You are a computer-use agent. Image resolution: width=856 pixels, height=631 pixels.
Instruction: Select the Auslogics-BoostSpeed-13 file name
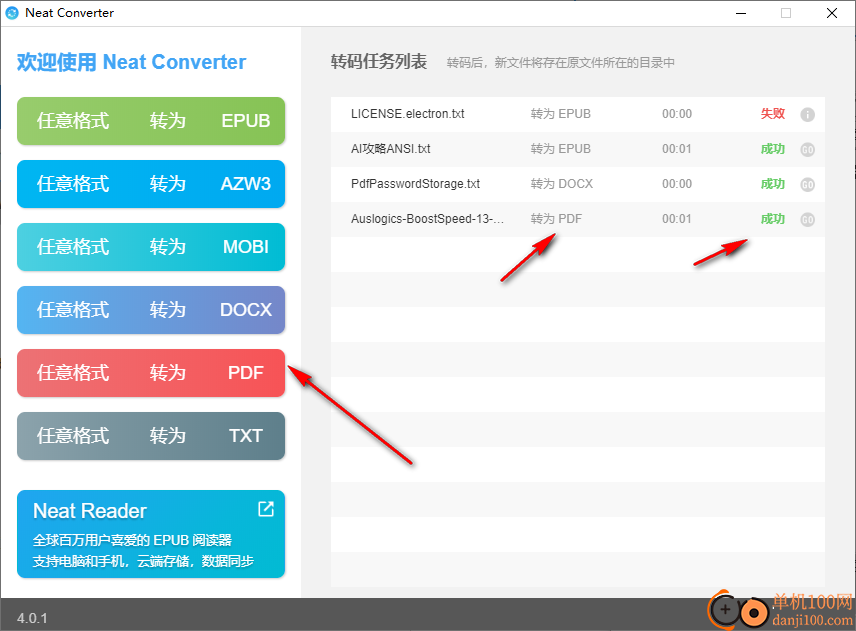(427, 219)
